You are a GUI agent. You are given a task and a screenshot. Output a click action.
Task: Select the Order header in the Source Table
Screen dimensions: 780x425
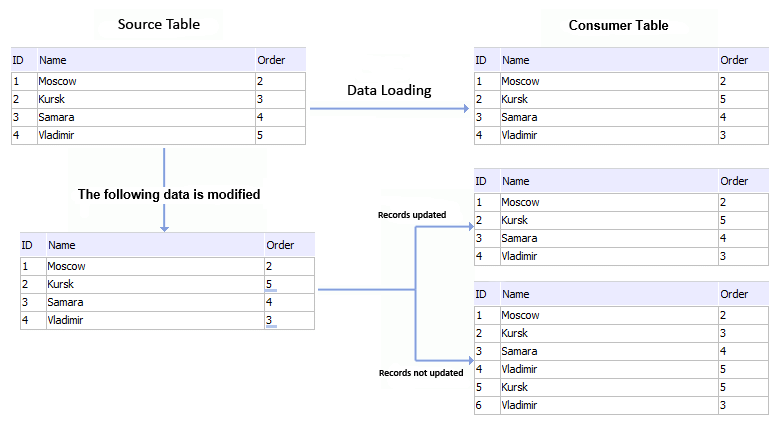pos(271,60)
